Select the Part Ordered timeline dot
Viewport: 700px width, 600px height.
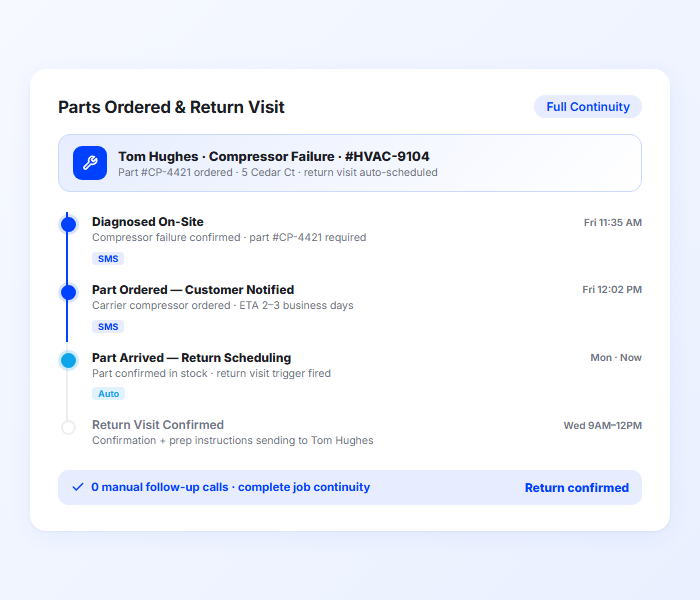68,292
